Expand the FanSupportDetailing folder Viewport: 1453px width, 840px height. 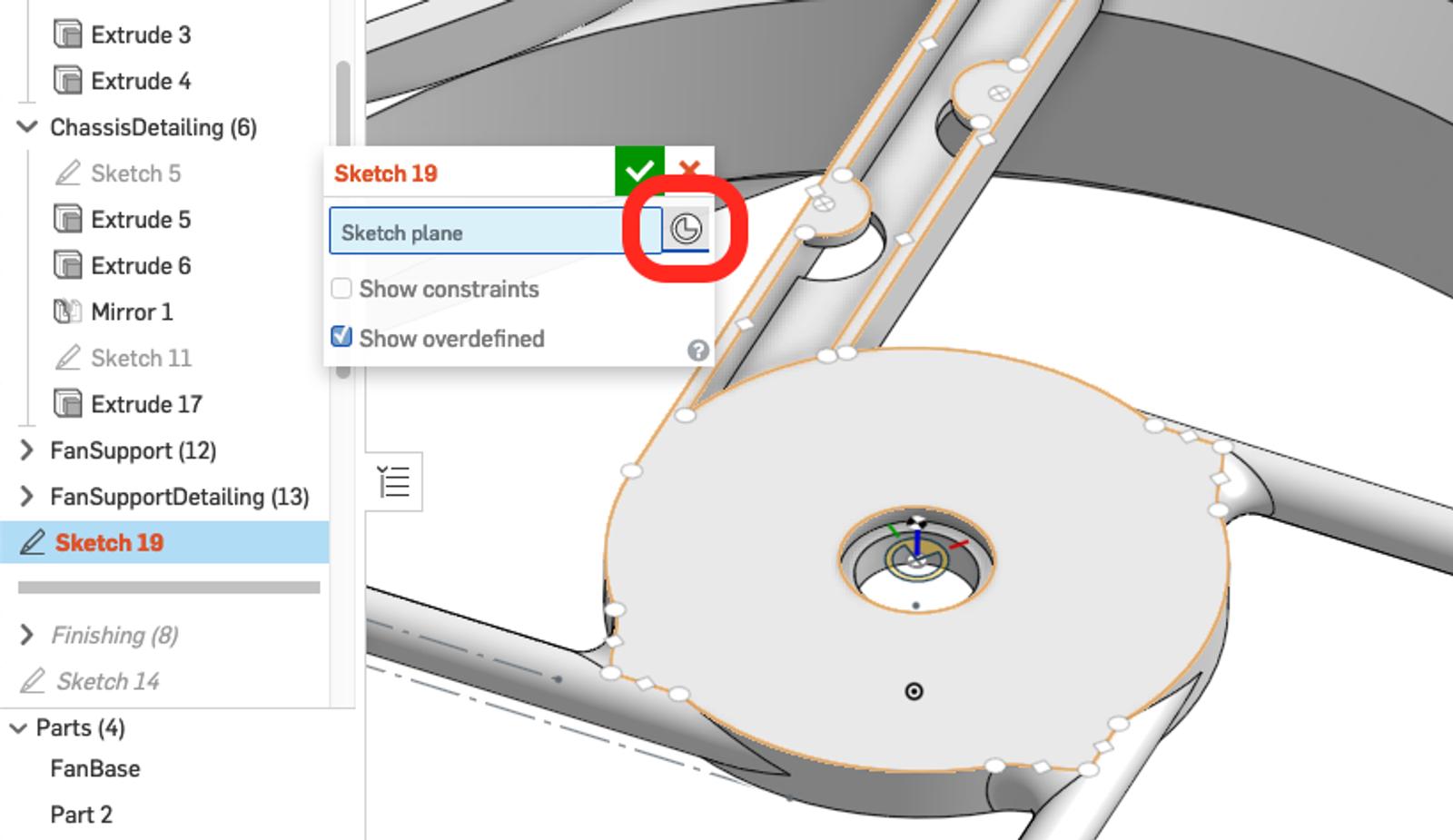(x=27, y=497)
